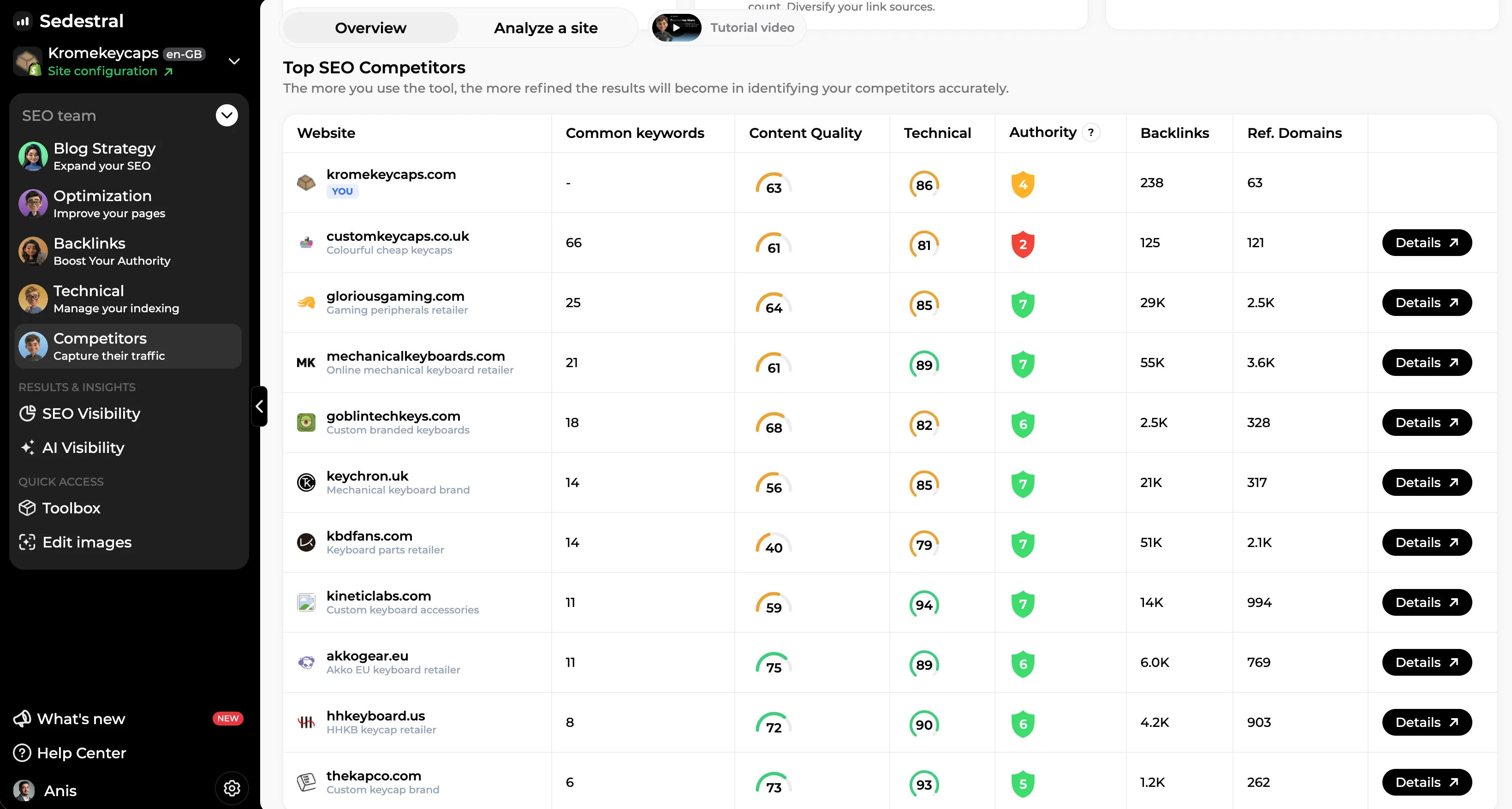
Task: Click the 55K backlinks value
Action: (x=1152, y=363)
